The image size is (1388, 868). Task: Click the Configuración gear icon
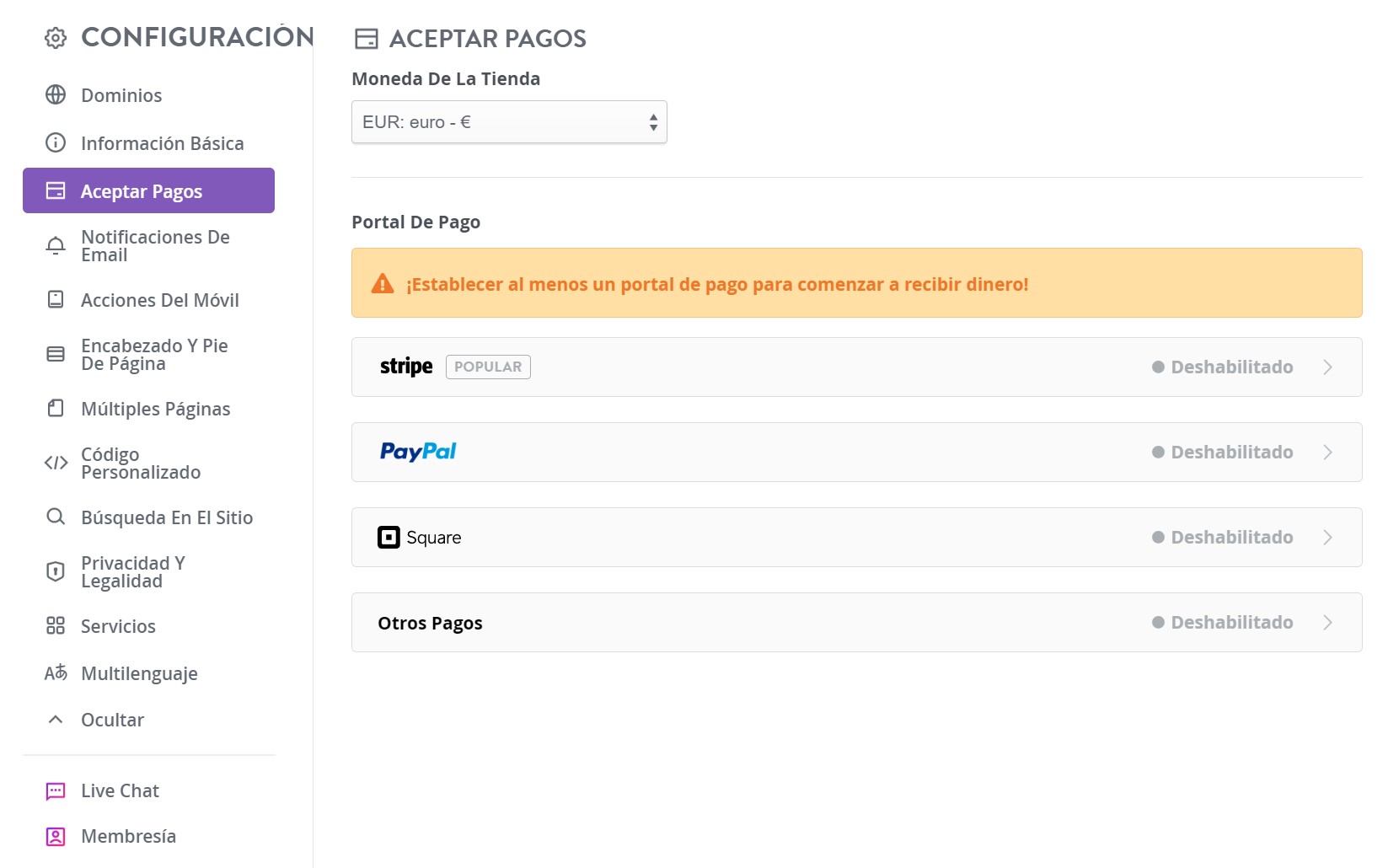pyautogui.click(x=56, y=38)
